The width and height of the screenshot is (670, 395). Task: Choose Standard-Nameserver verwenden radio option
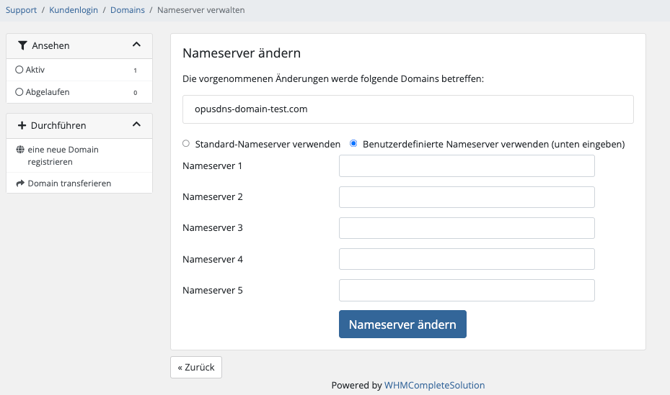[x=186, y=144]
